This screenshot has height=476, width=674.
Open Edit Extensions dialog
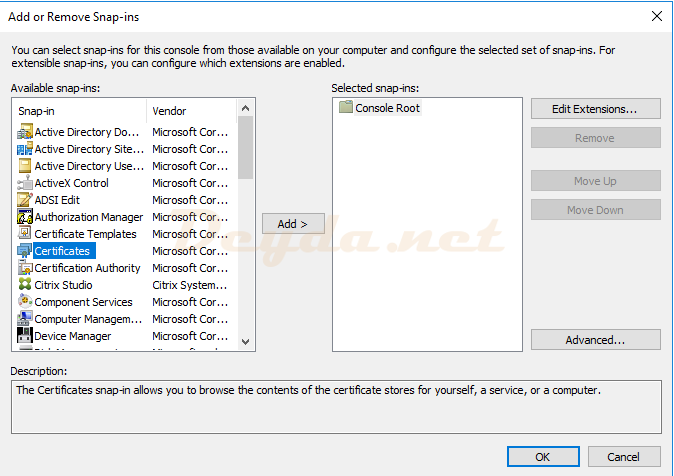(595, 108)
